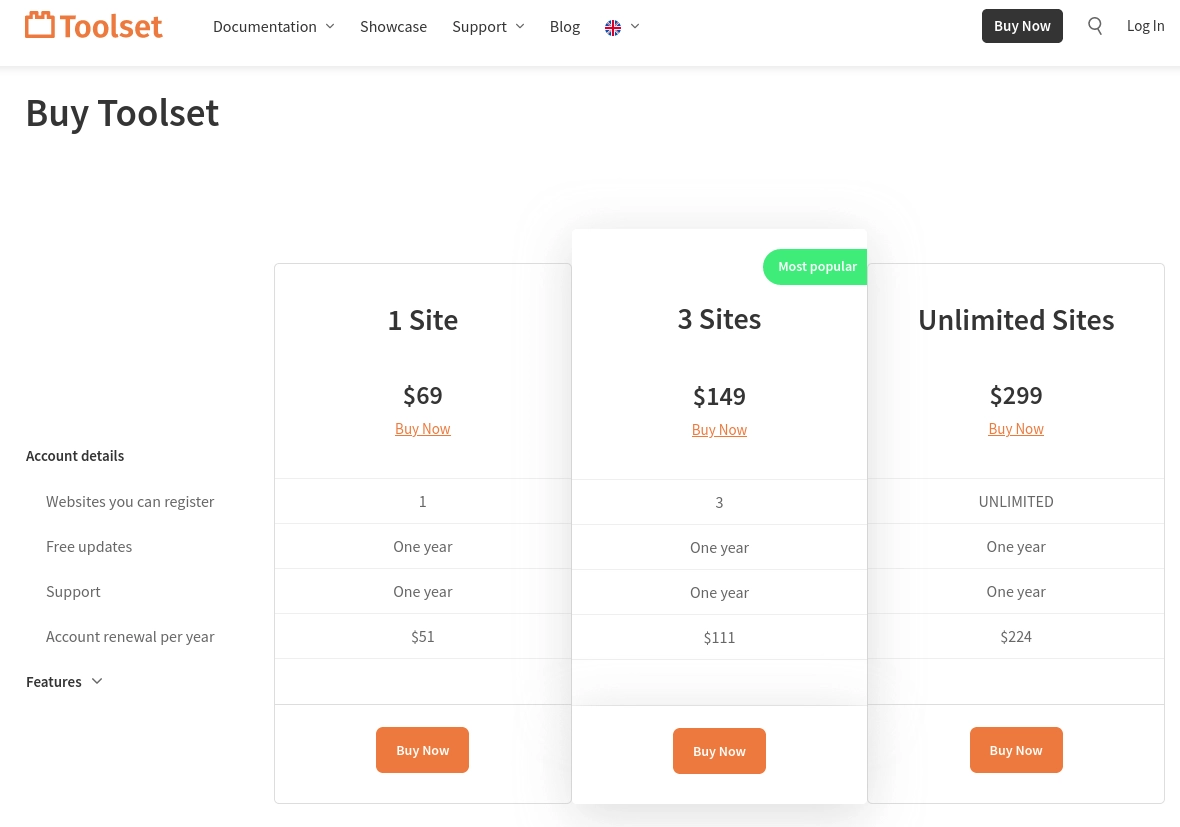Screen dimensions: 1180x827
Task: Expand the Documentation chevron arrow
Action: click(x=330, y=26)
